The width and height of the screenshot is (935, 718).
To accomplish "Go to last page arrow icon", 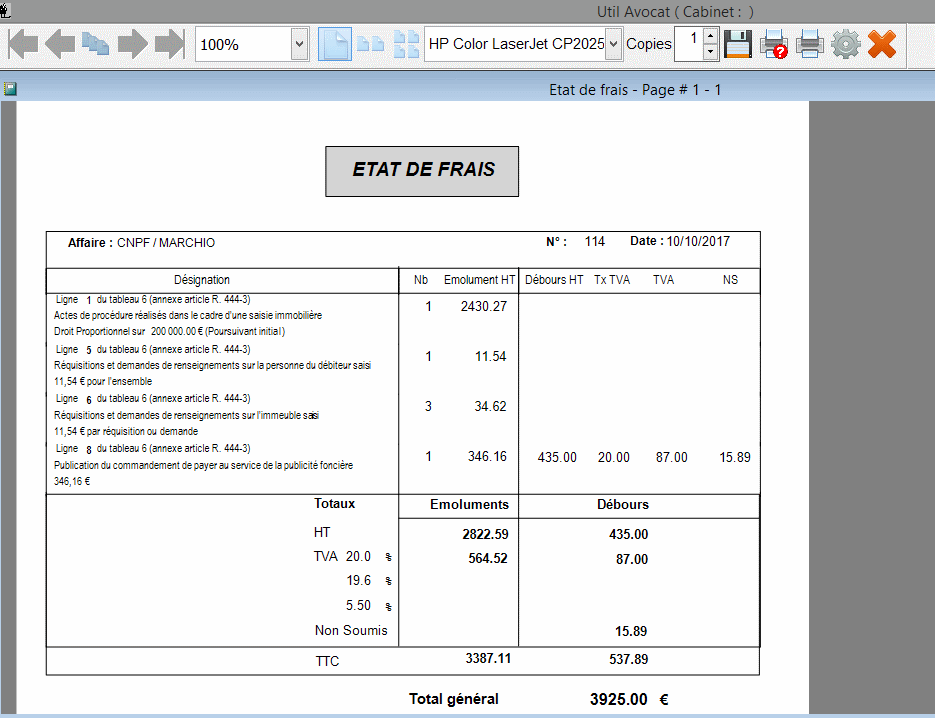I will click(170, 44).
